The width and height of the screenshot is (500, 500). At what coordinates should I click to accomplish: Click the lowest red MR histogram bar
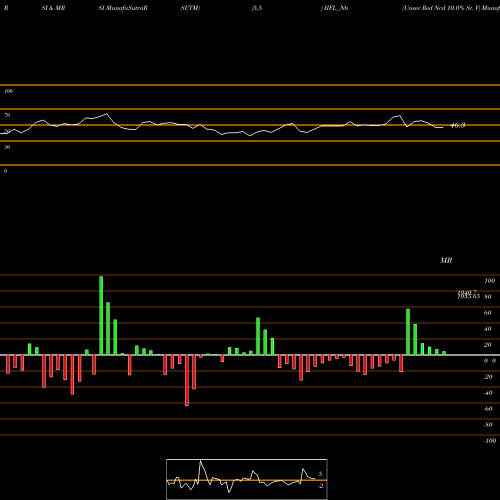187,380
